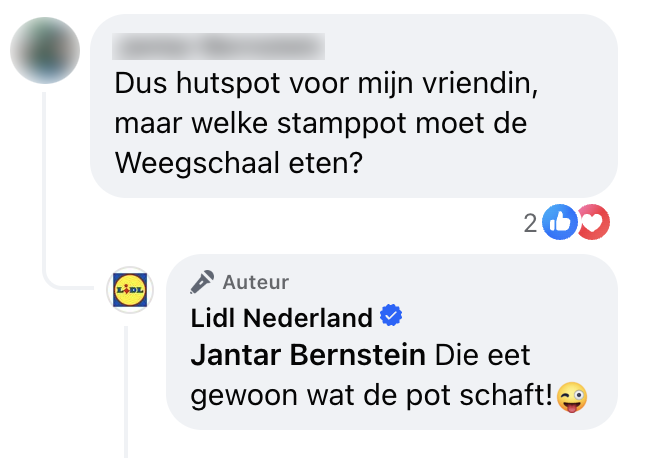The width and height of the screenshot is (668, 458).
Task: Open the blurred commenter's profile picture
Action: coord(45,51)
